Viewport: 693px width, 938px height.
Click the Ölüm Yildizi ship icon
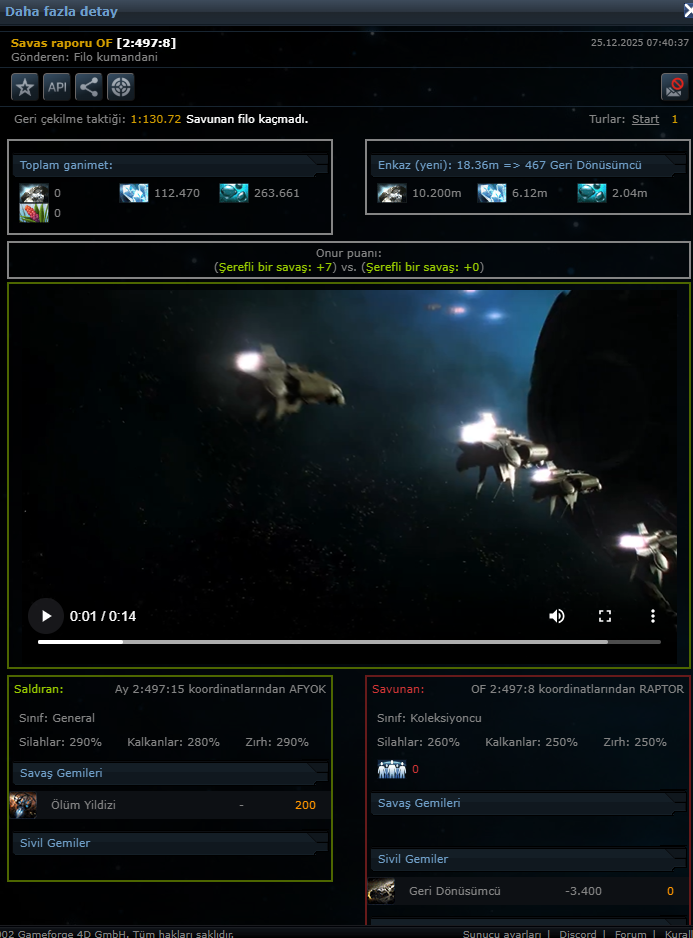(23, 805)
